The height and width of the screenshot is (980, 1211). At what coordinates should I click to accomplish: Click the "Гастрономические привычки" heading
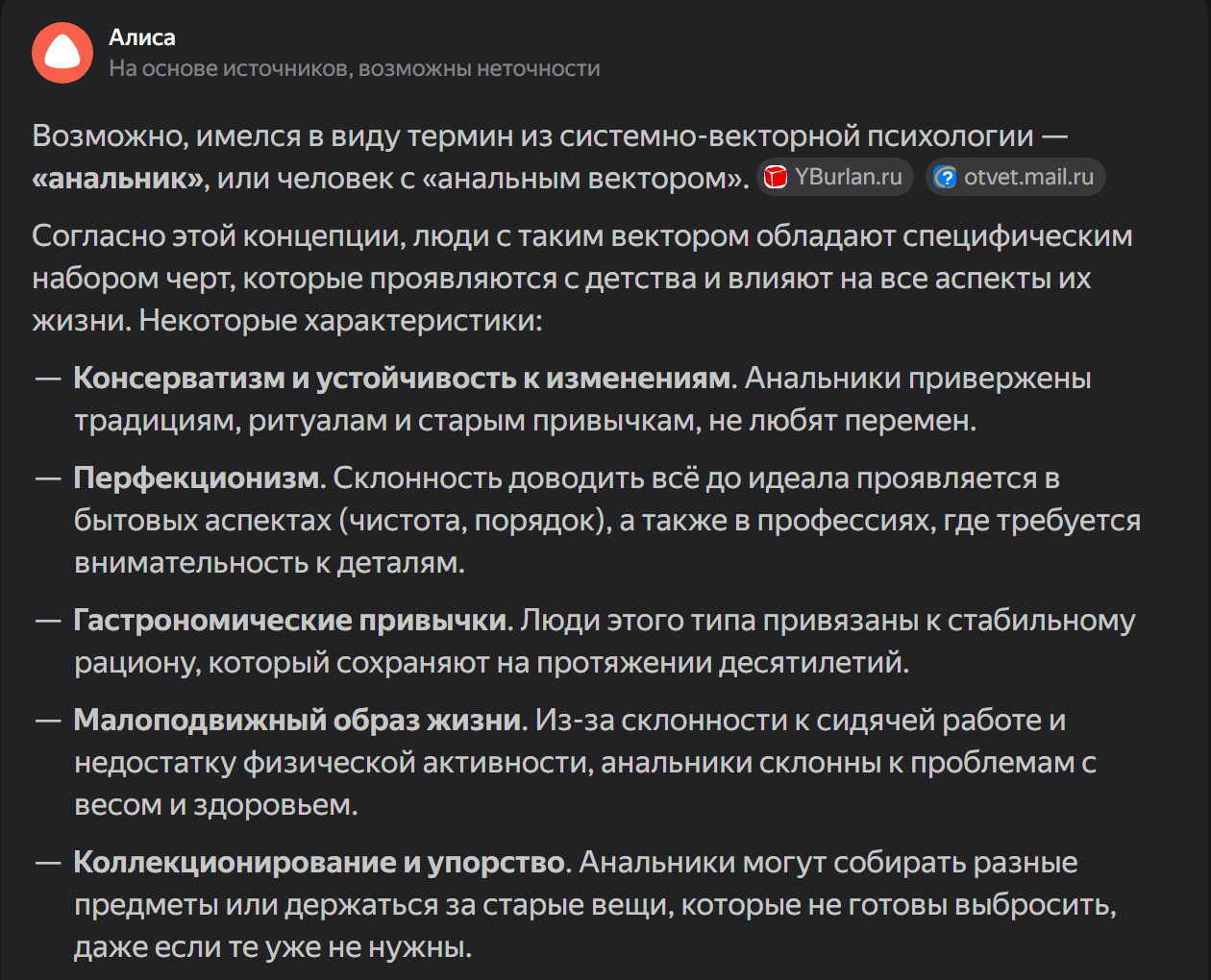290,621
